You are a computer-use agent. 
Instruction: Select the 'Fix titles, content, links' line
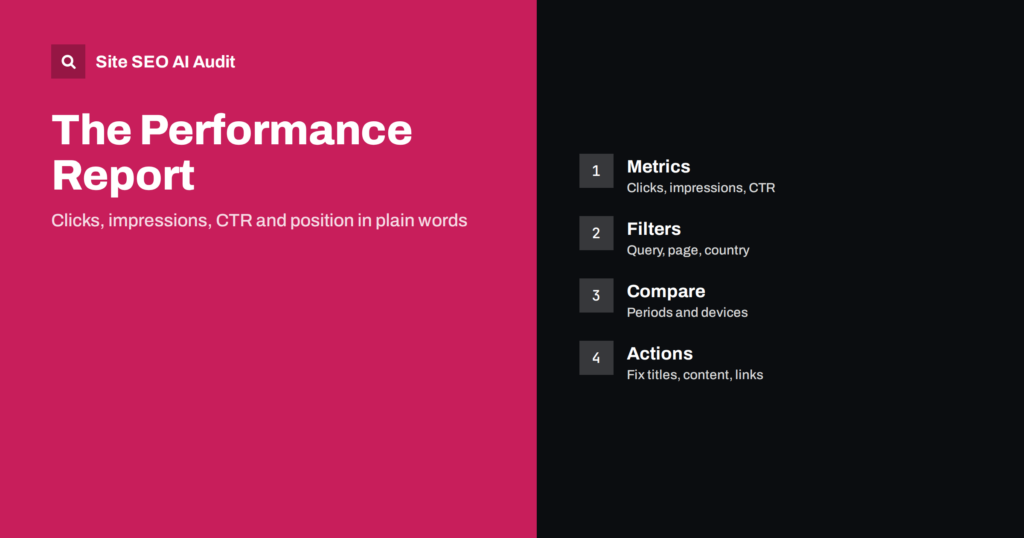695,375
